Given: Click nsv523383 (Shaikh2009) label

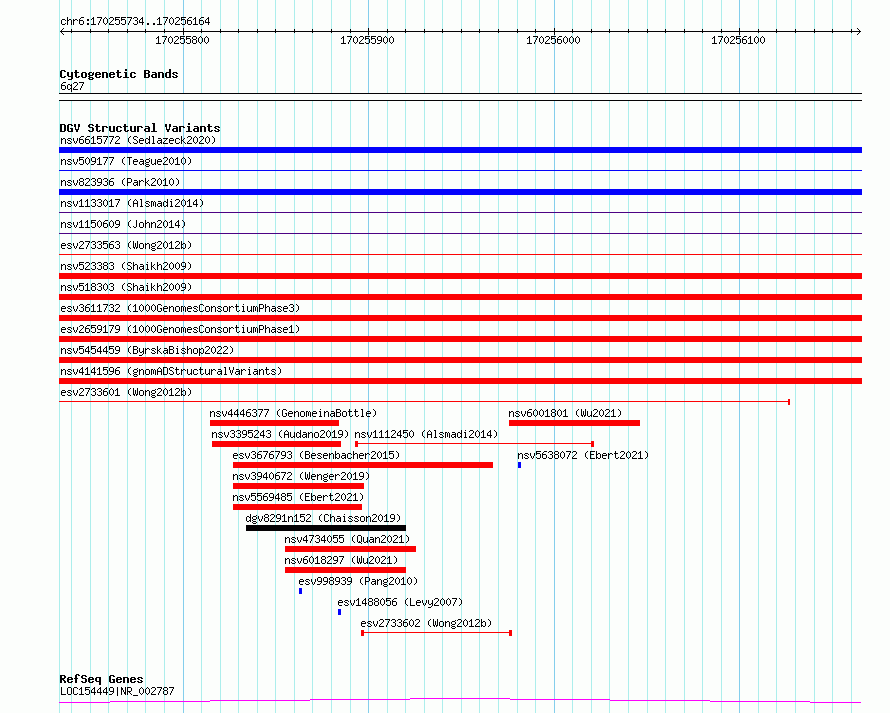Looking at the screenshot, I should (x=126, y=266).
